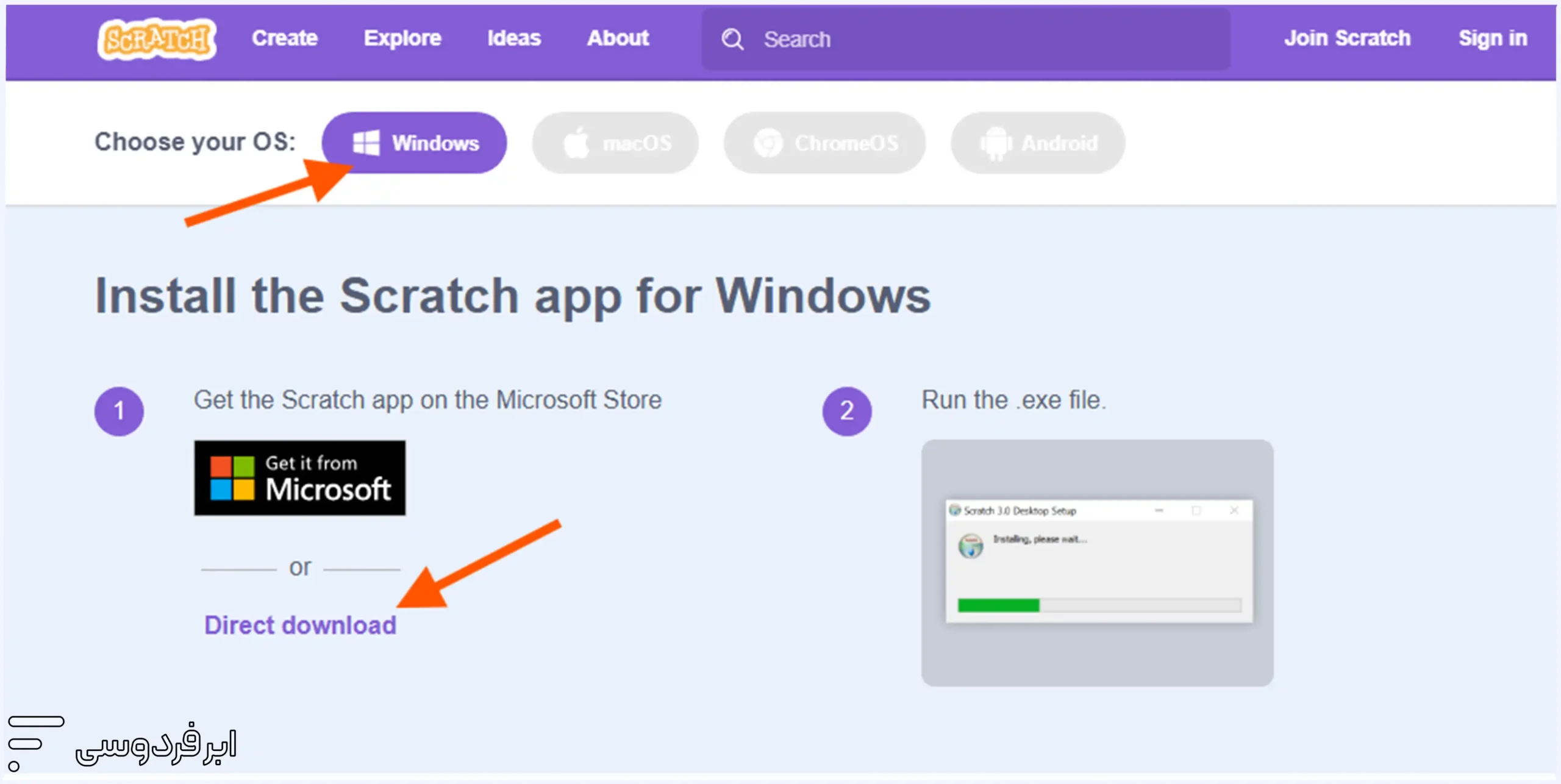
Task: Click the step 2 number circle
Action: point(847,411)
